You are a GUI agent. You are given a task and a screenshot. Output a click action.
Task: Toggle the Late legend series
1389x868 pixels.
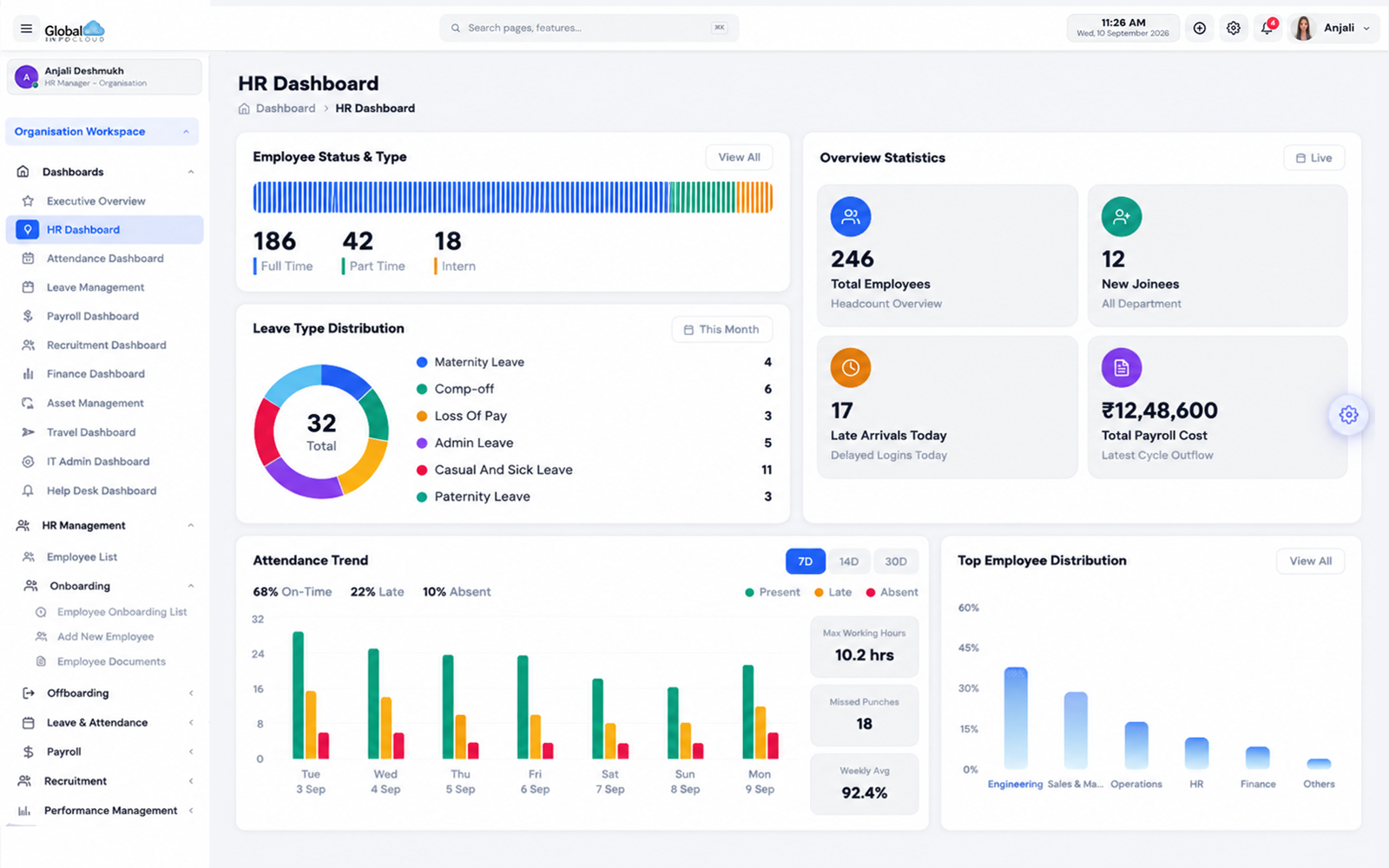[x=833, y=592]
